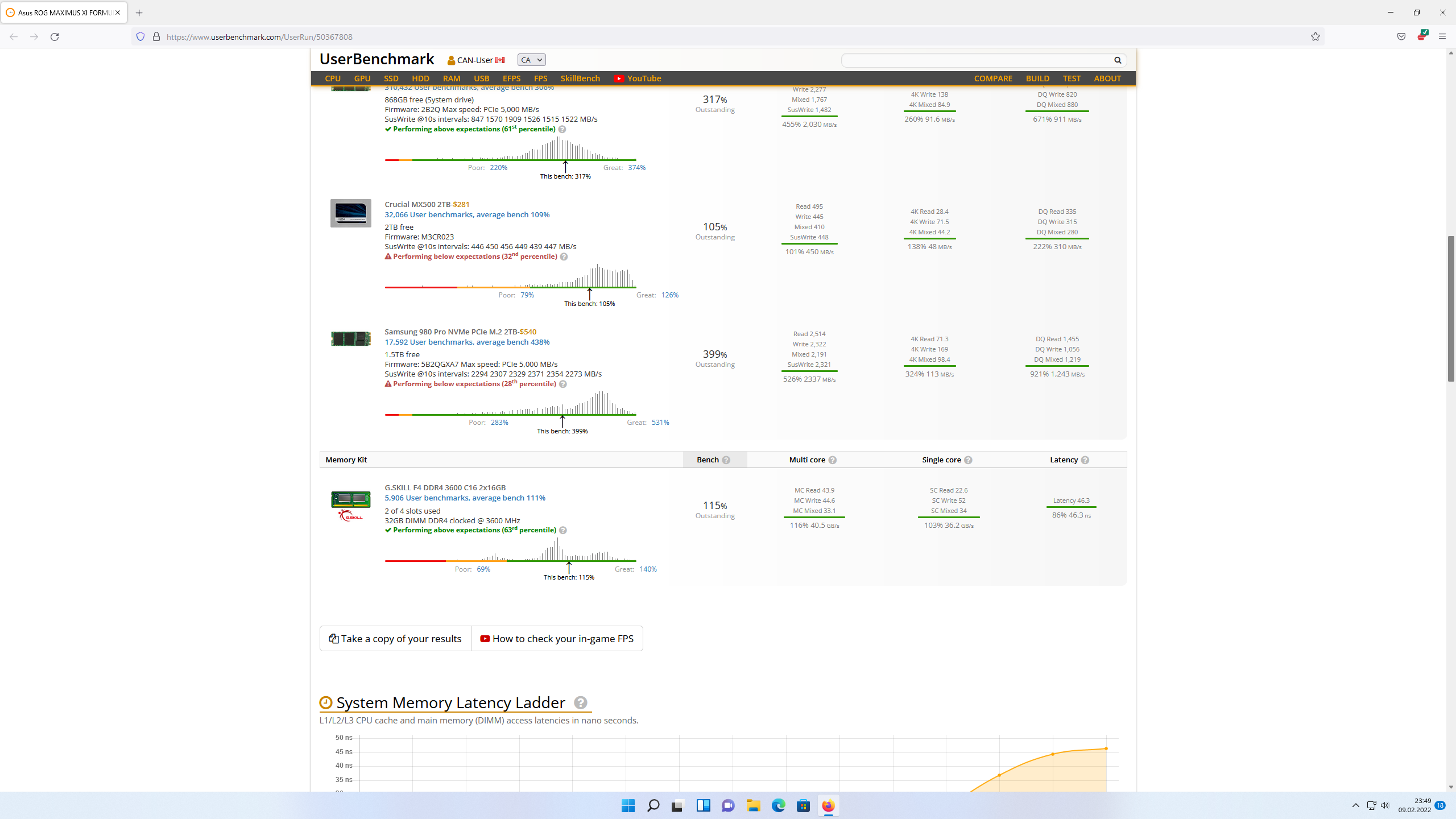Open Samsung 980 Pro user benchmarks link
Viewport: 1456px width, 819px height.
click(466, 342)
